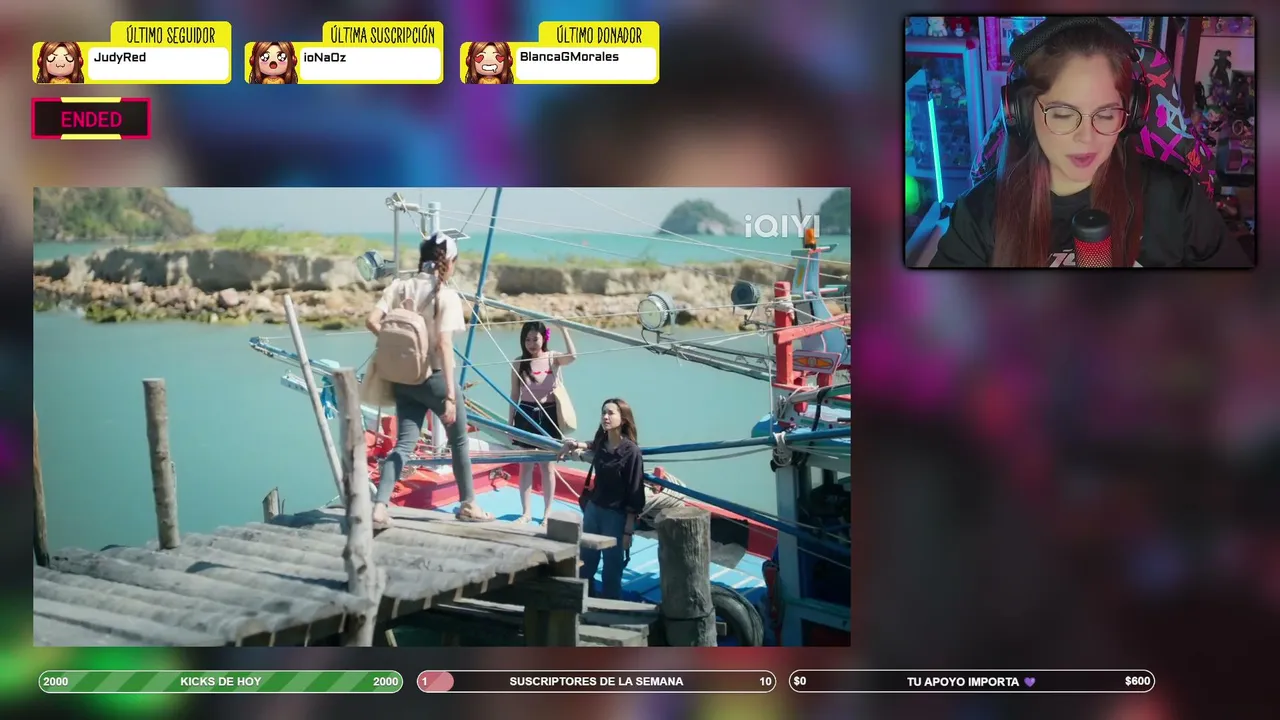
Task: Click the drama video showing the fishing boat
Action: 442,417
